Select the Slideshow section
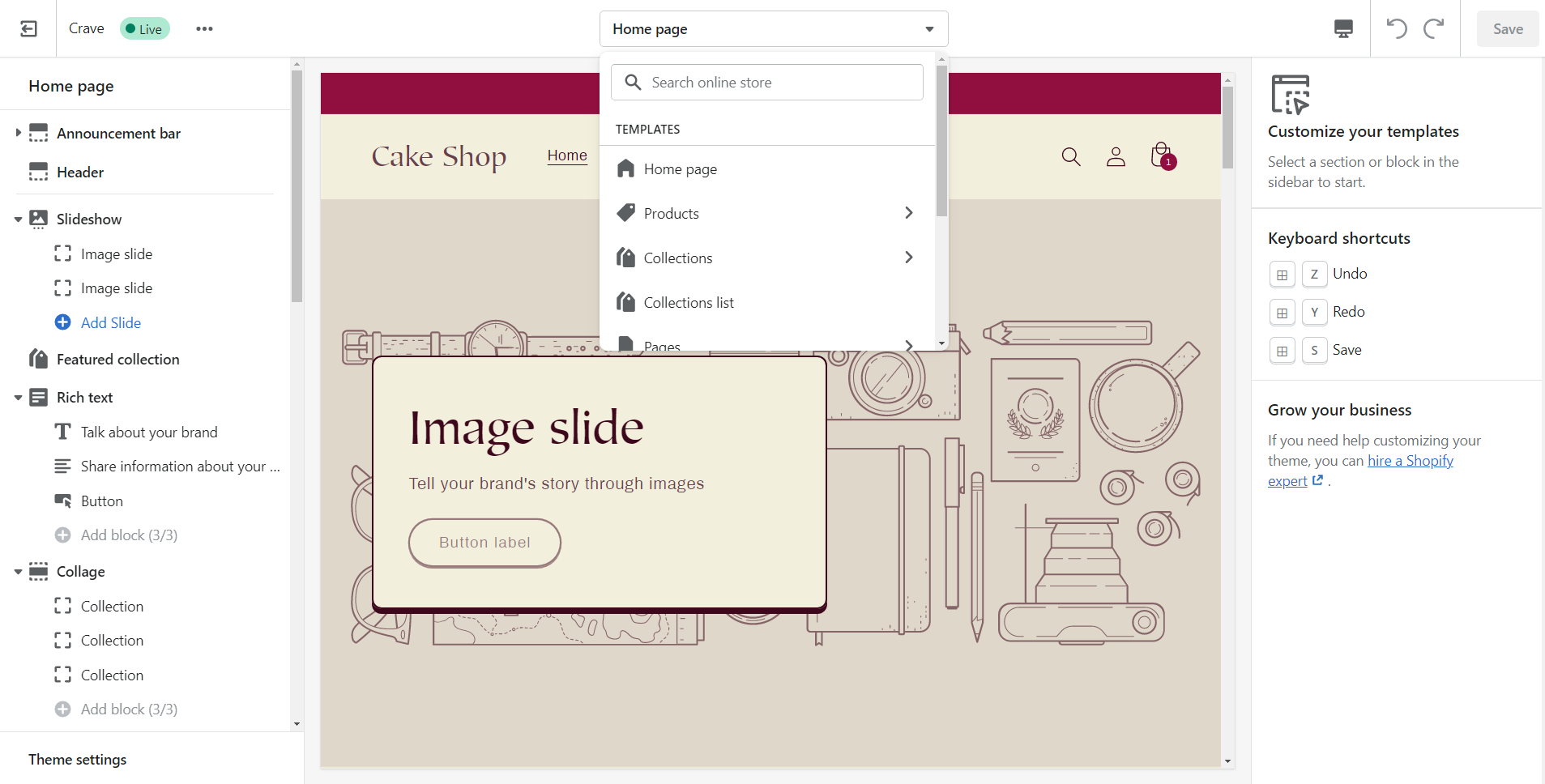Screen dimensions: 1545x784 [89, 219]
